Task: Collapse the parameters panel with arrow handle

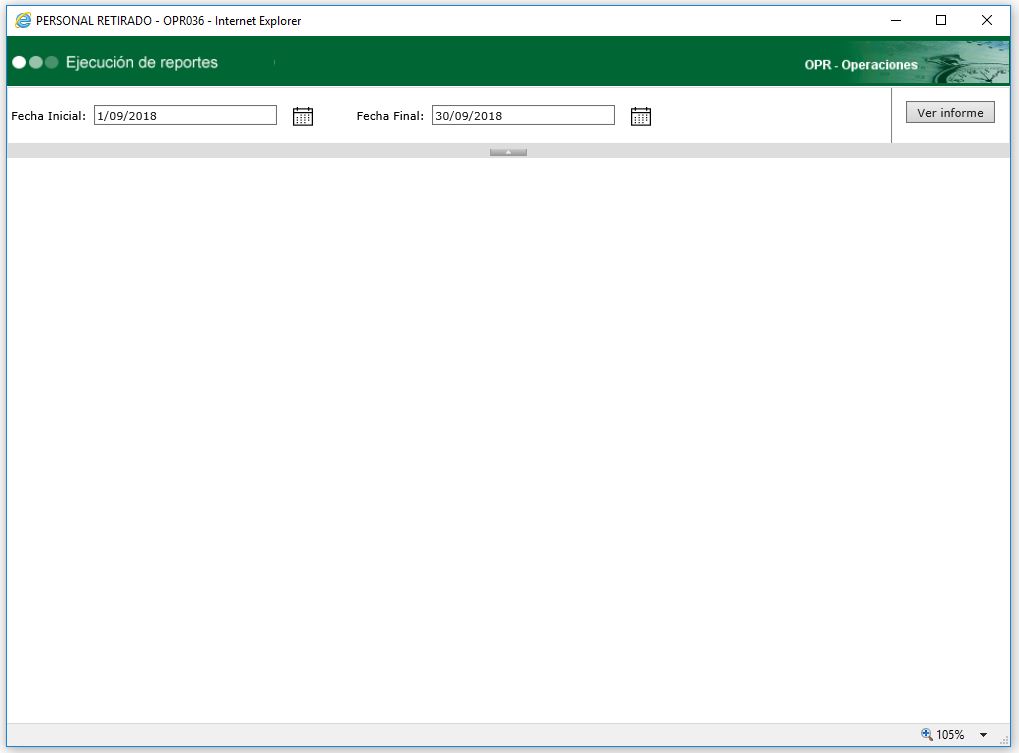Action: 508,152
